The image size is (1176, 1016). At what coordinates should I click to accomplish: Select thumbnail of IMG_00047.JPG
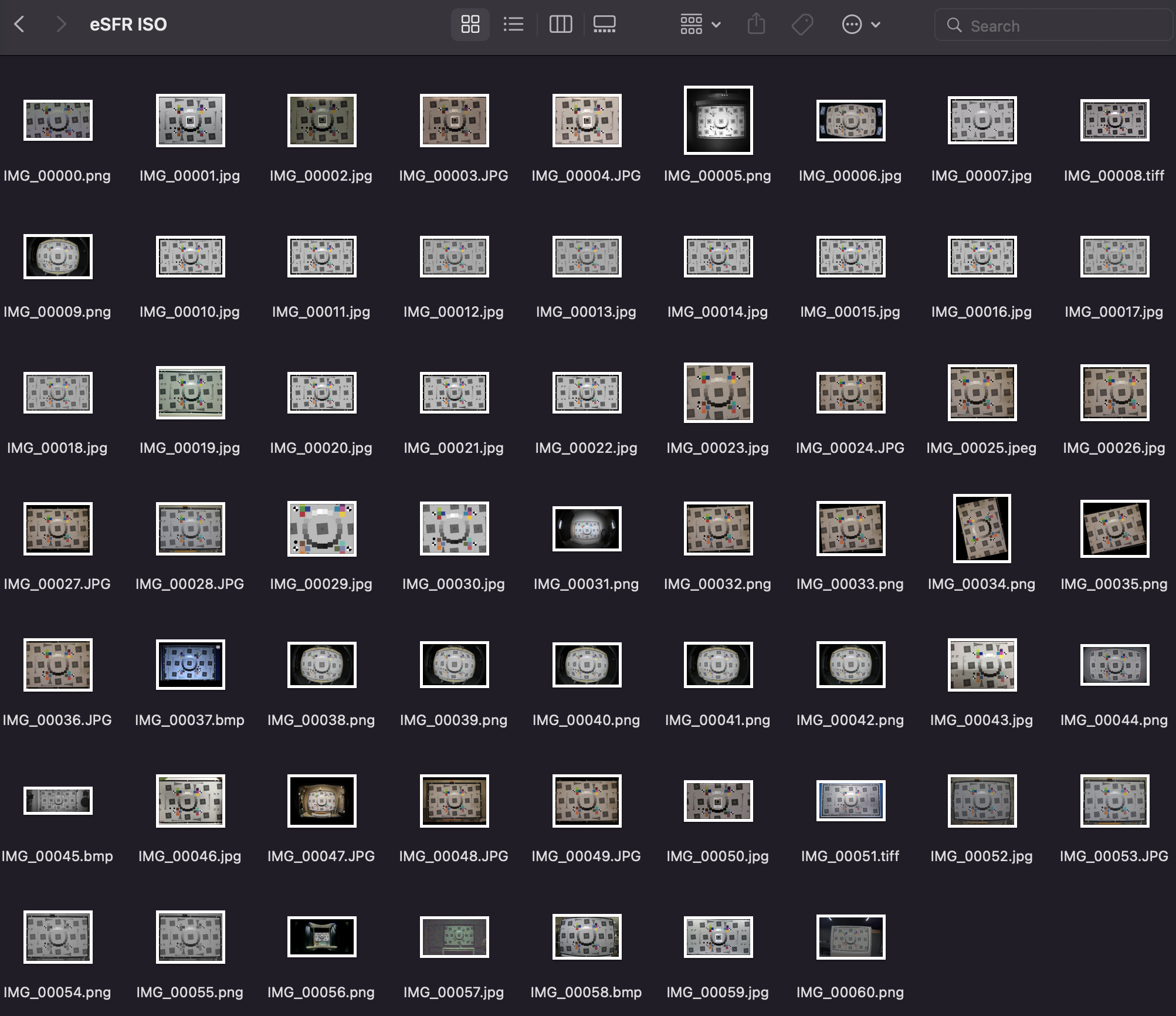point(322,801)
